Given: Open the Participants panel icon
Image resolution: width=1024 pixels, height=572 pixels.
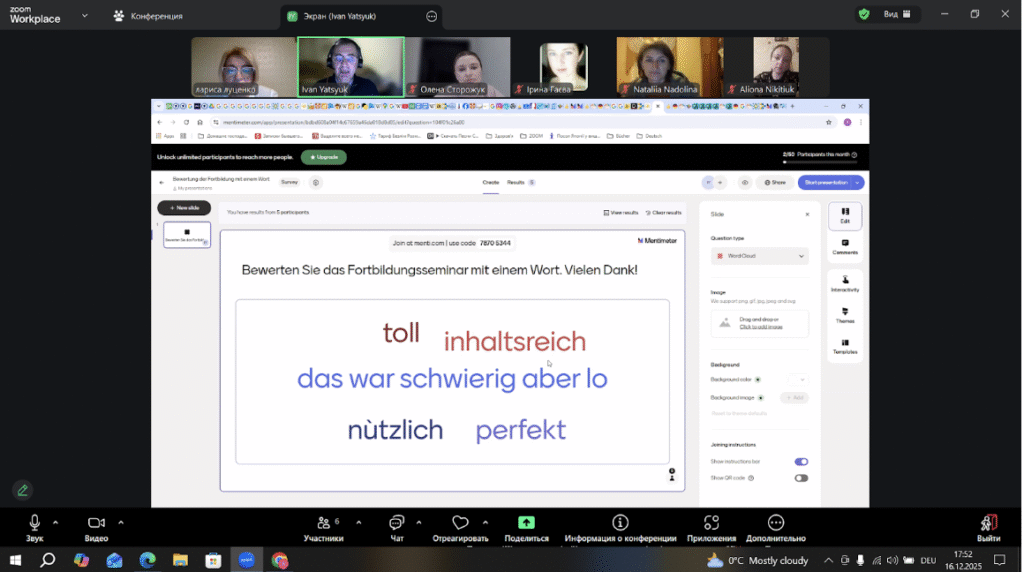Looking at the screenshot, I should (323, 523).
